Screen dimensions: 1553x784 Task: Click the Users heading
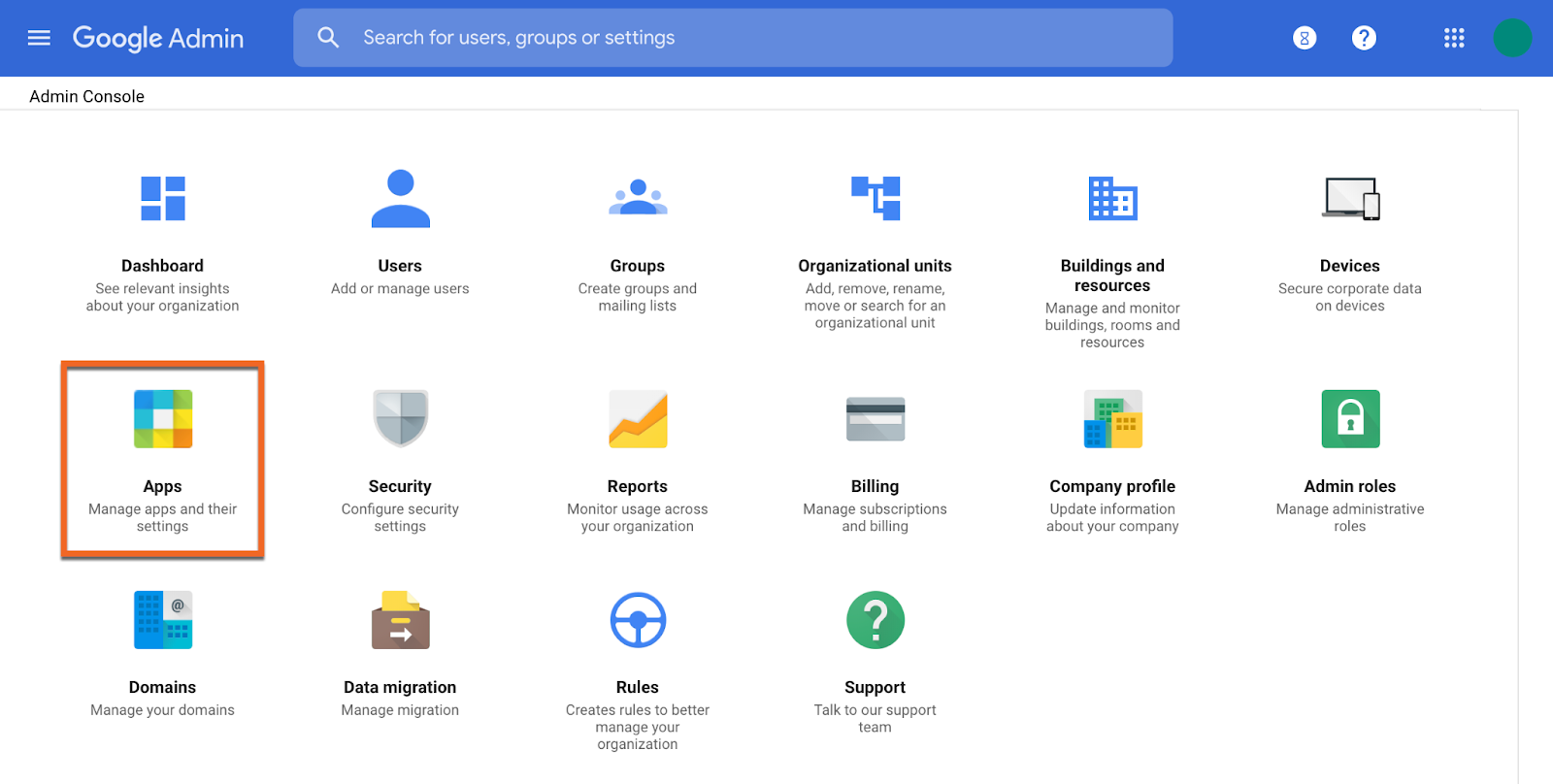pyautogui.click(x=400, y=266)
